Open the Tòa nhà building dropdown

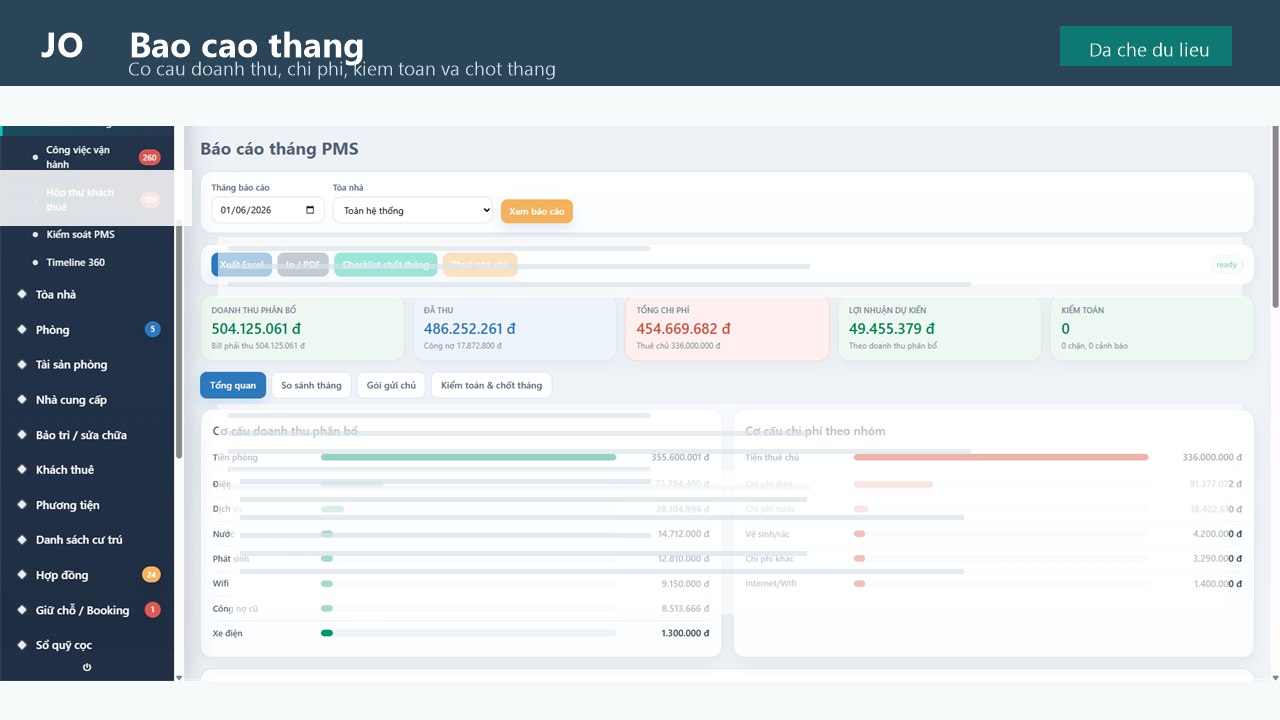pyautogui.click(x=413, y=210)
